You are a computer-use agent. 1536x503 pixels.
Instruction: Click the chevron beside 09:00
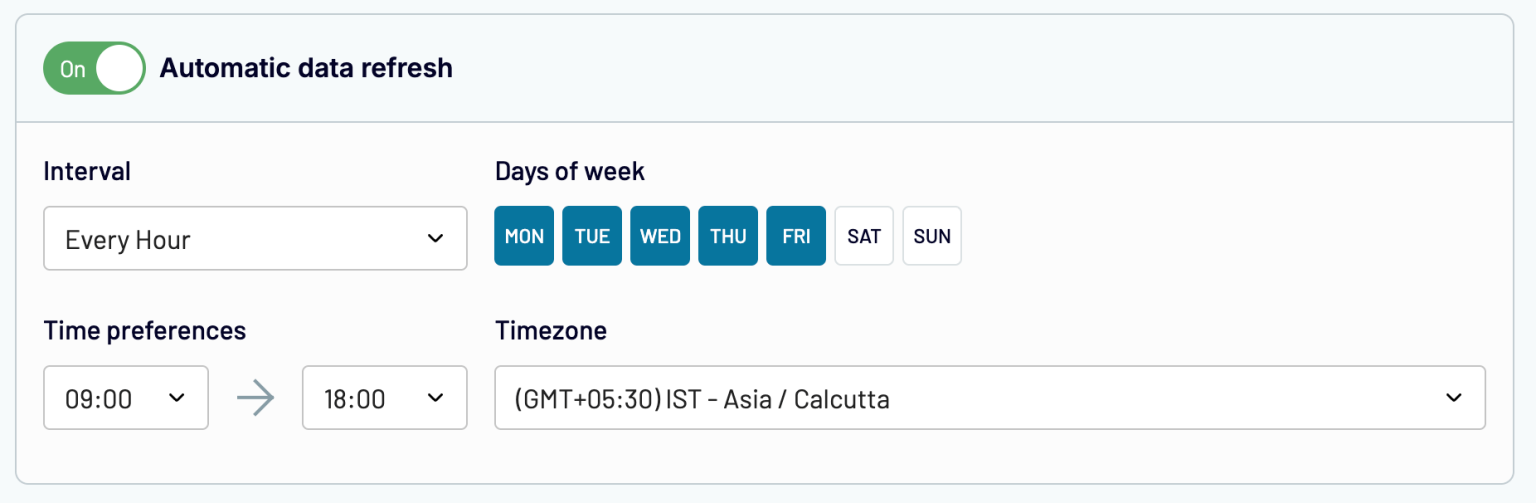click(177, 398)
